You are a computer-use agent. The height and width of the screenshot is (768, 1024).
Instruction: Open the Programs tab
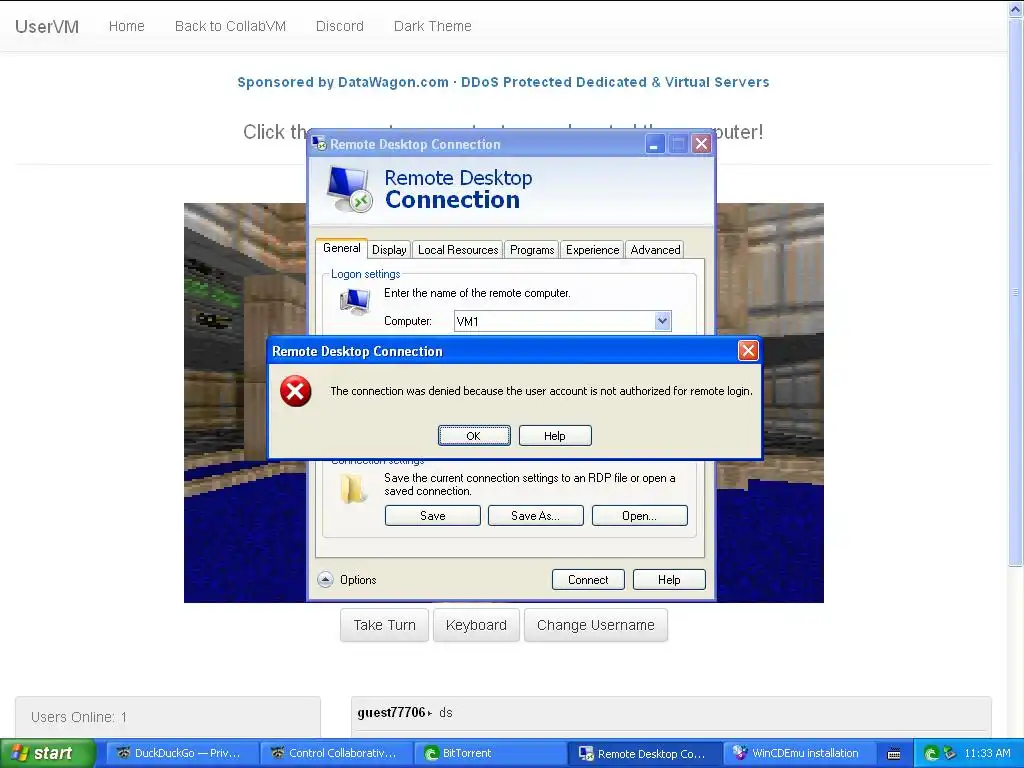(x=532, y=249)
